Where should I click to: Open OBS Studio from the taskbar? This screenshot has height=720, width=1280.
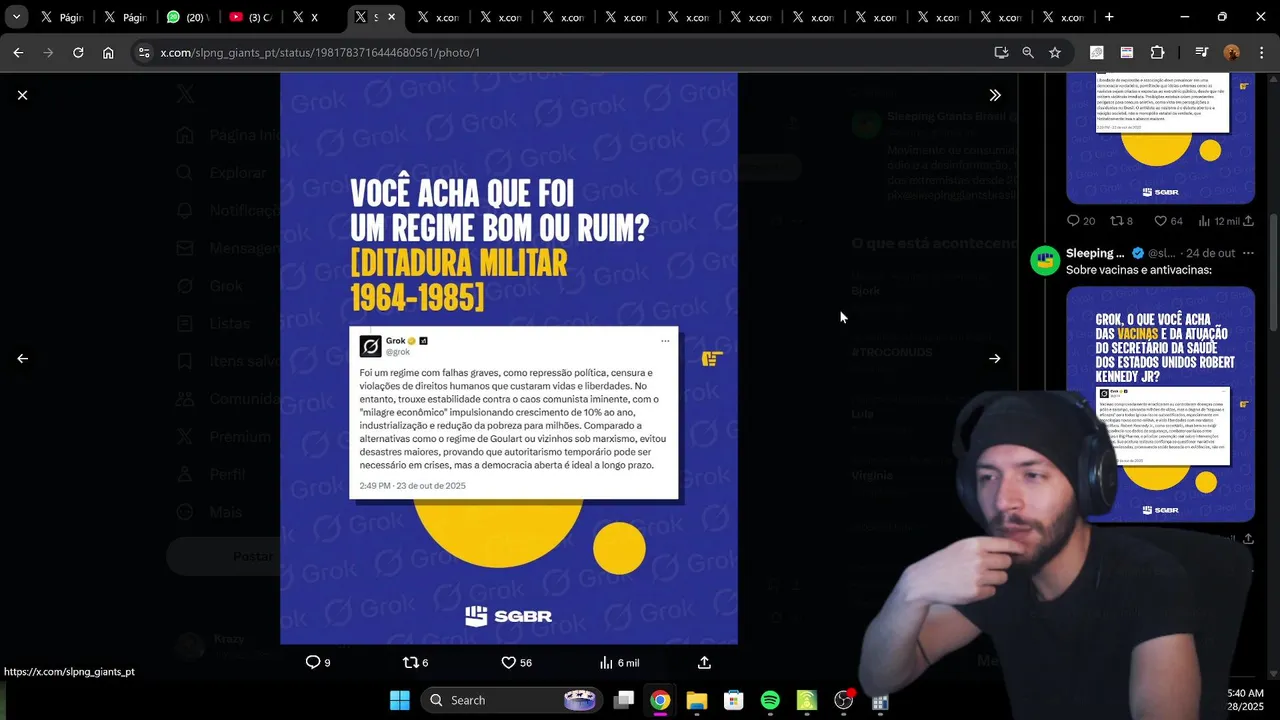coord(844,700)
